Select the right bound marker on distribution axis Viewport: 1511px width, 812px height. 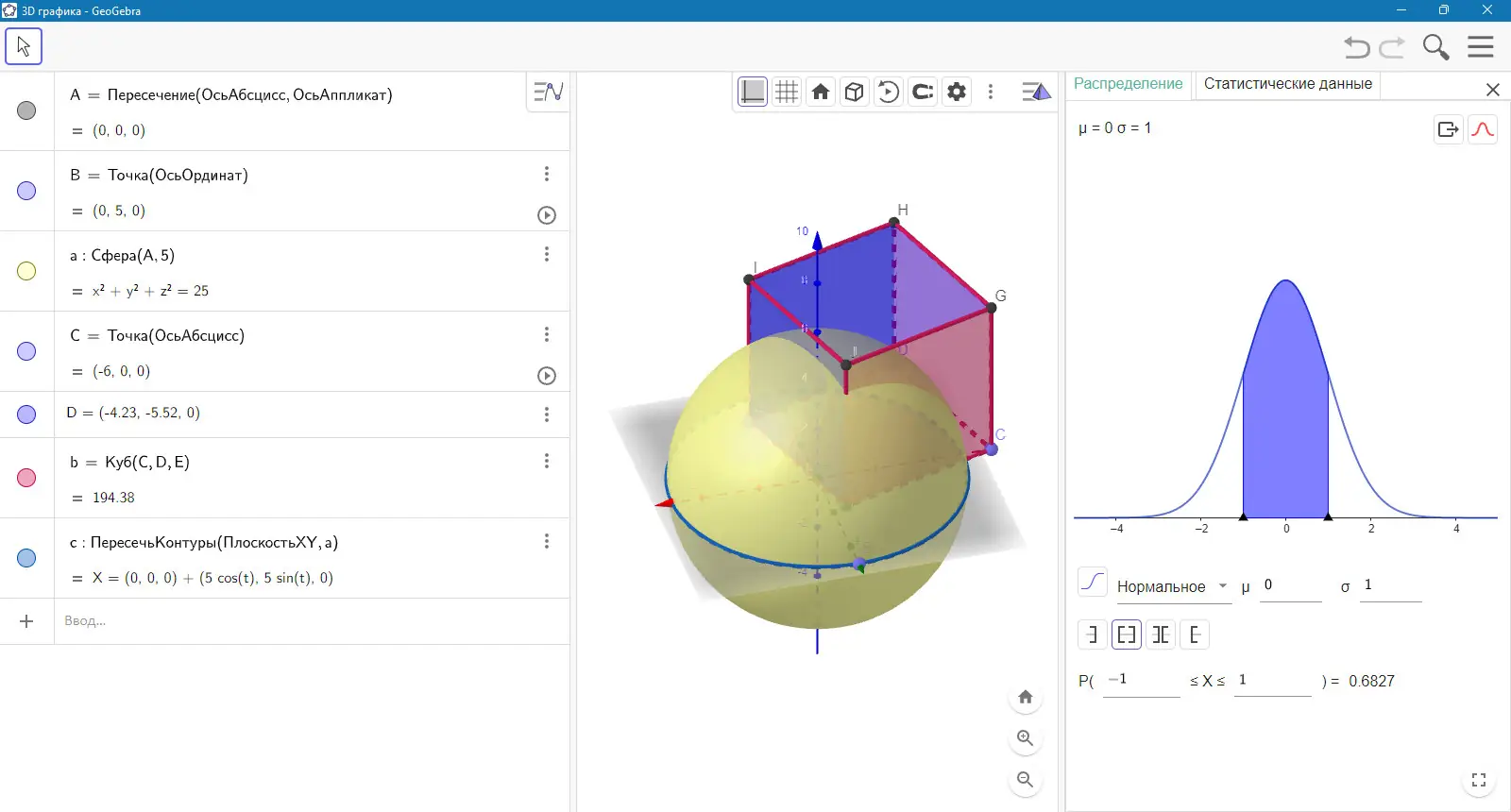tap(1328, 516)
